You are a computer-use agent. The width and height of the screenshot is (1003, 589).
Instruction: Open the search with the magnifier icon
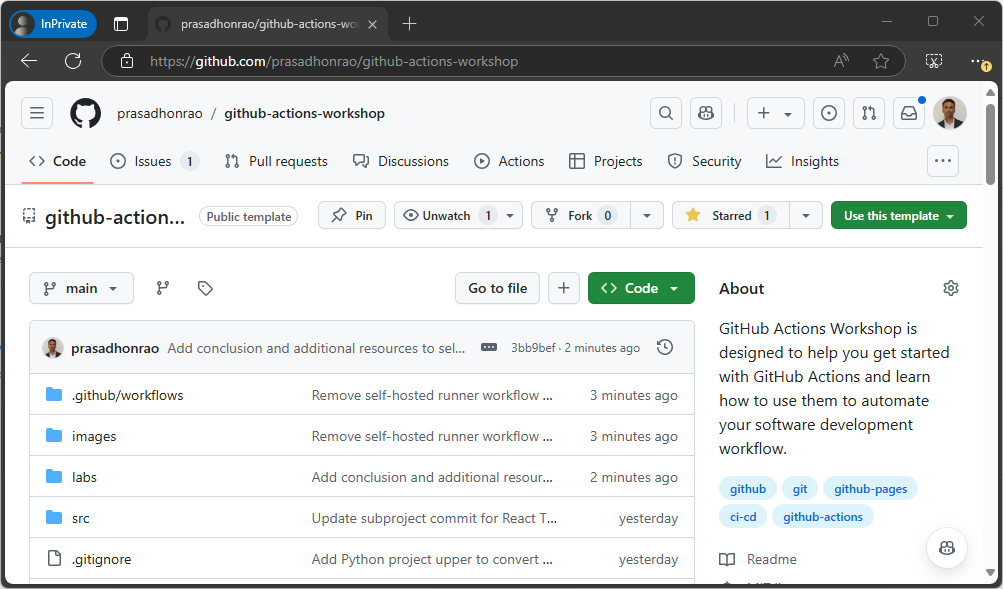coord(665,112)
